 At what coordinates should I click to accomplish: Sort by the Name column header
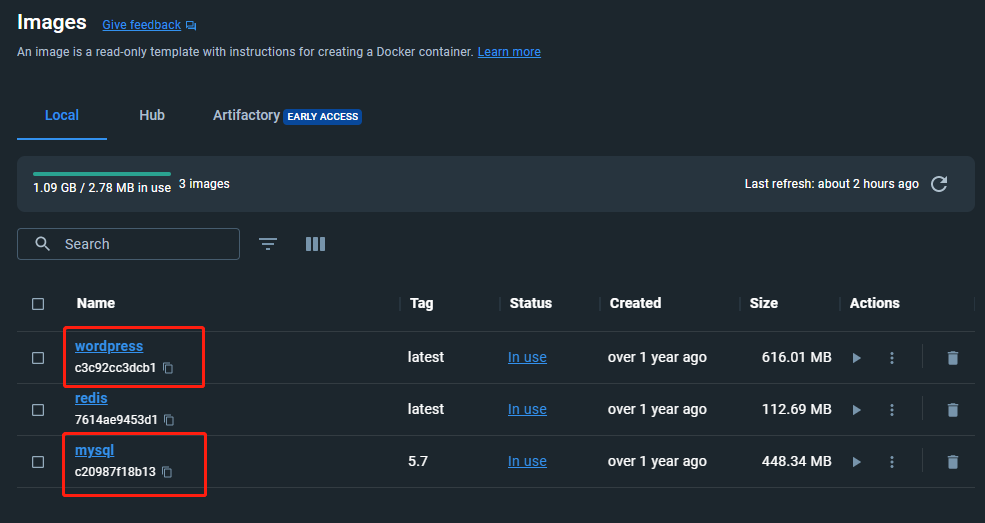coord(95,303)
